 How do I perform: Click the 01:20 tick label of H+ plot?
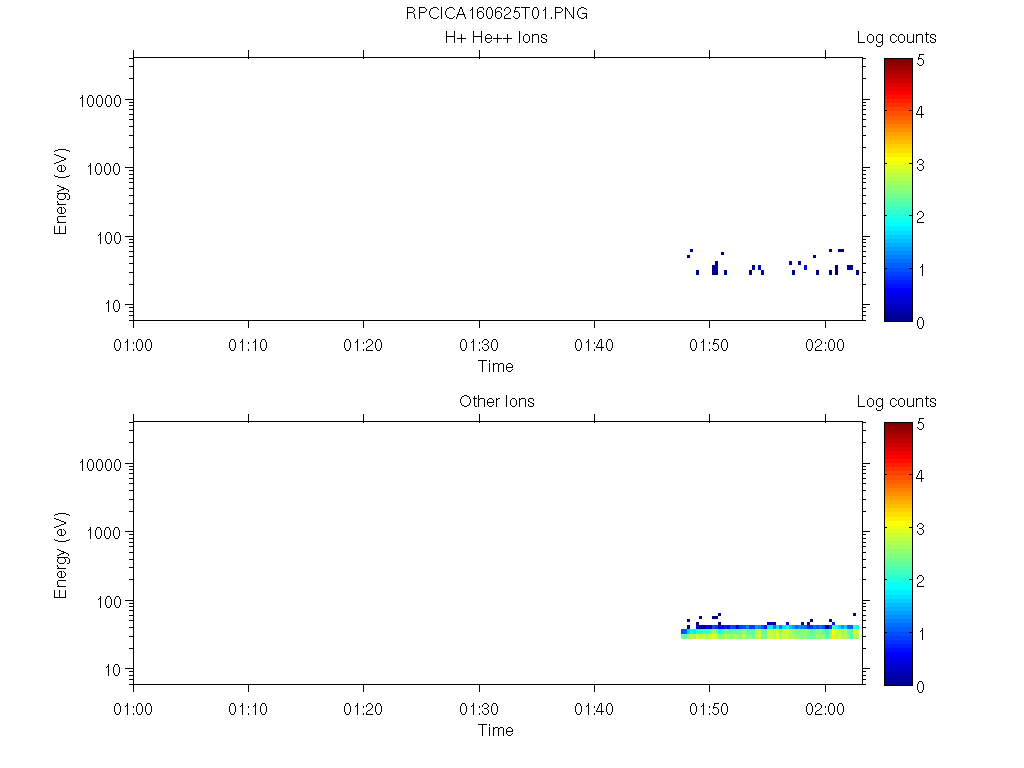[363, 345]
